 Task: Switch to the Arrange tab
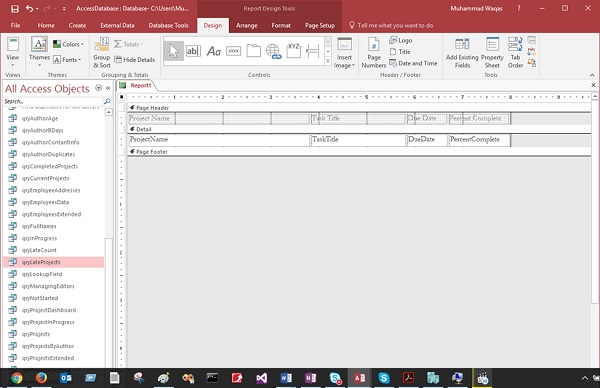246,25
